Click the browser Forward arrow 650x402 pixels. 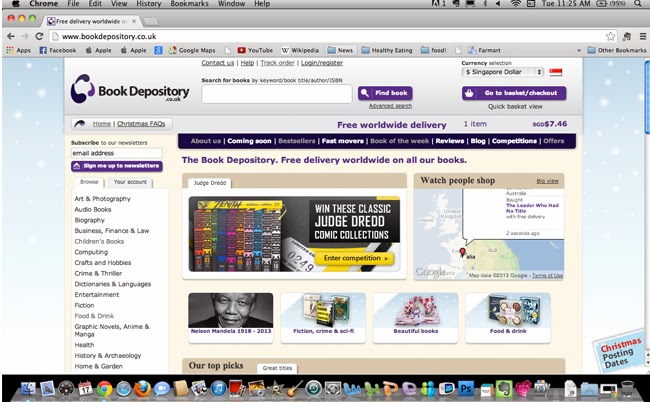(25, 36)
